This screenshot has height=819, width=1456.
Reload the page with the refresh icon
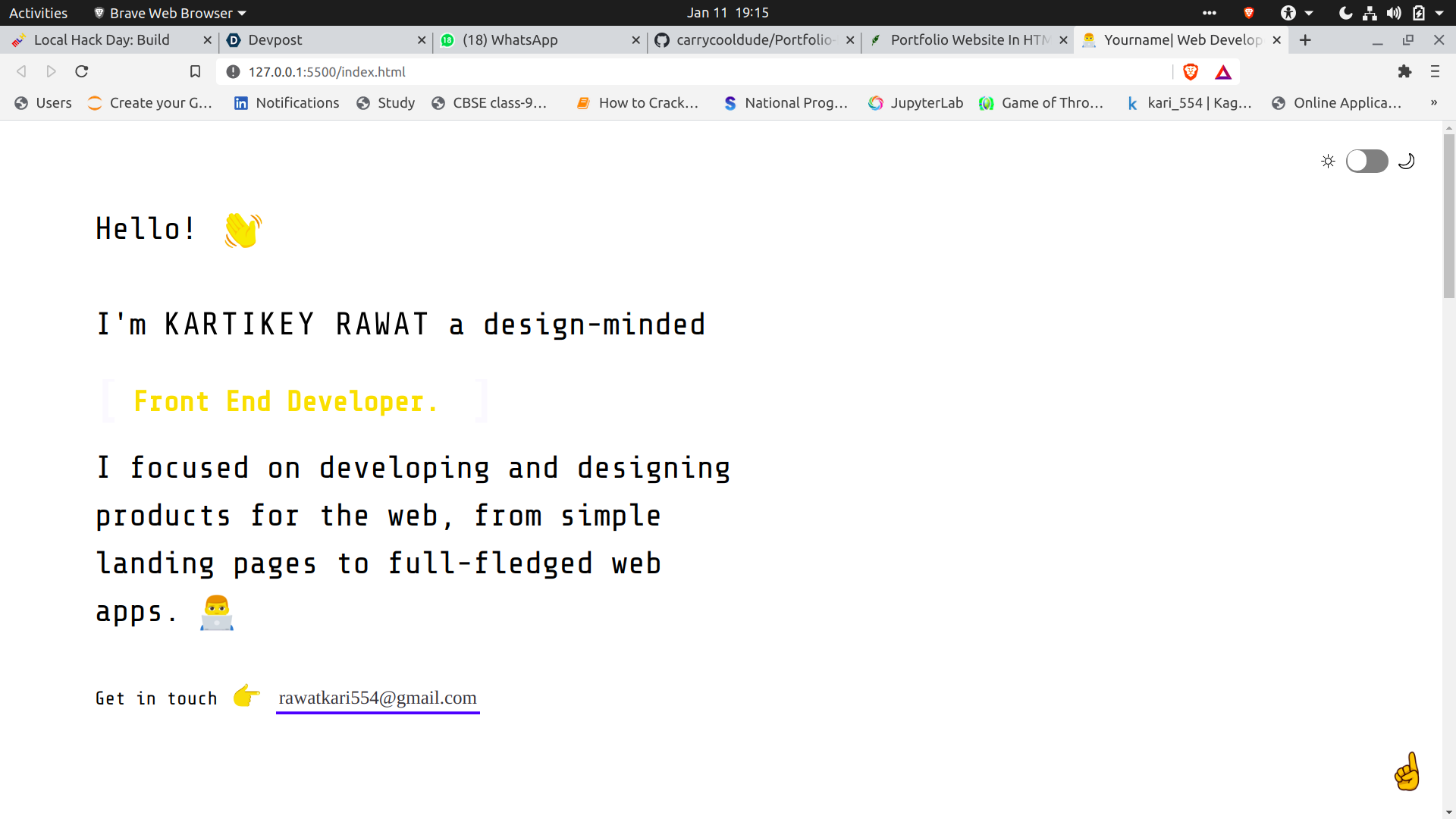click(82, 71)
